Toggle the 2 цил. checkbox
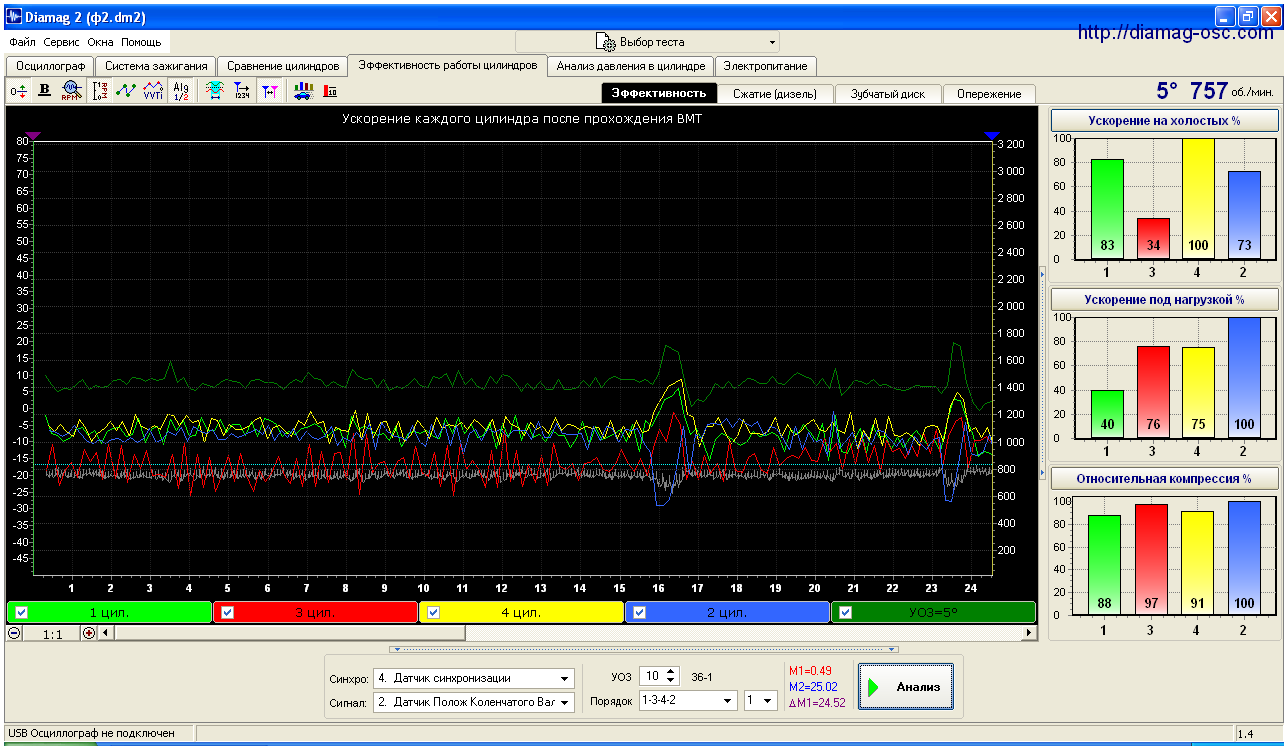Image resolution: width=1288 pixels, height=746 pixels. 640,612
